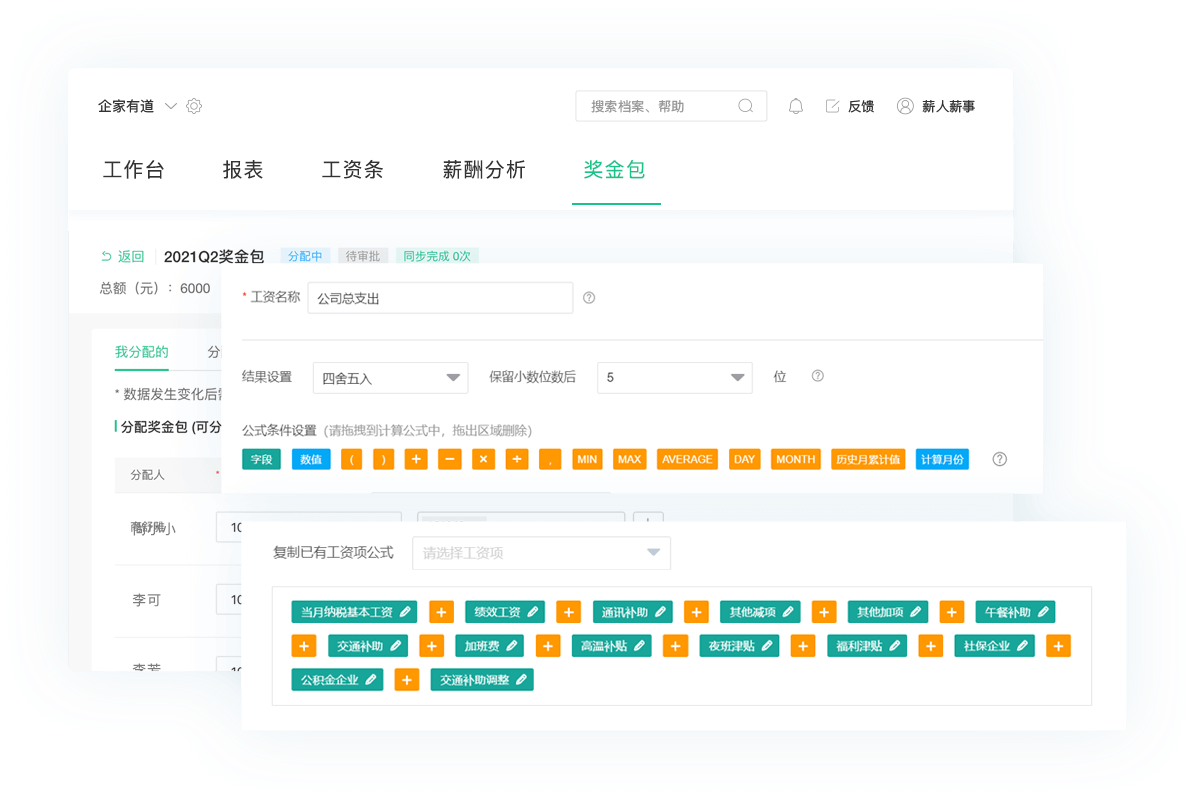Image resolution: width=1195 pixels, height=799 pixels.
Task: Insert the MIN function
Action: pos(587,459)
